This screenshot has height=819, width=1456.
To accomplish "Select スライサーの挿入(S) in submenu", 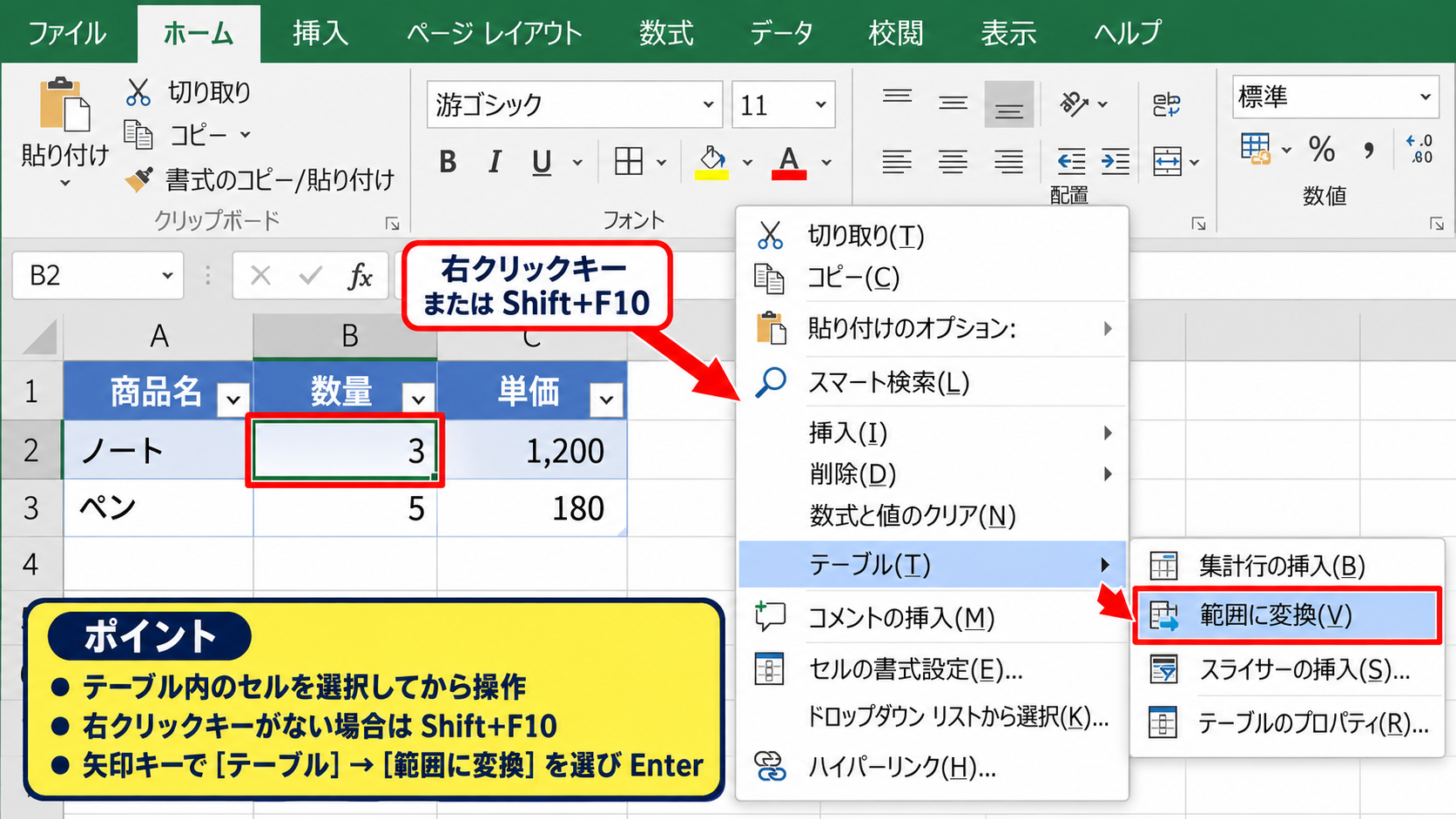I will coord(1287,669).
